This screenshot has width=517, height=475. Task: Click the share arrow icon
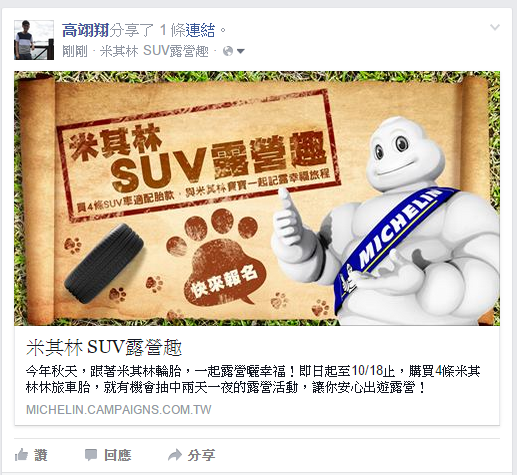175,455
